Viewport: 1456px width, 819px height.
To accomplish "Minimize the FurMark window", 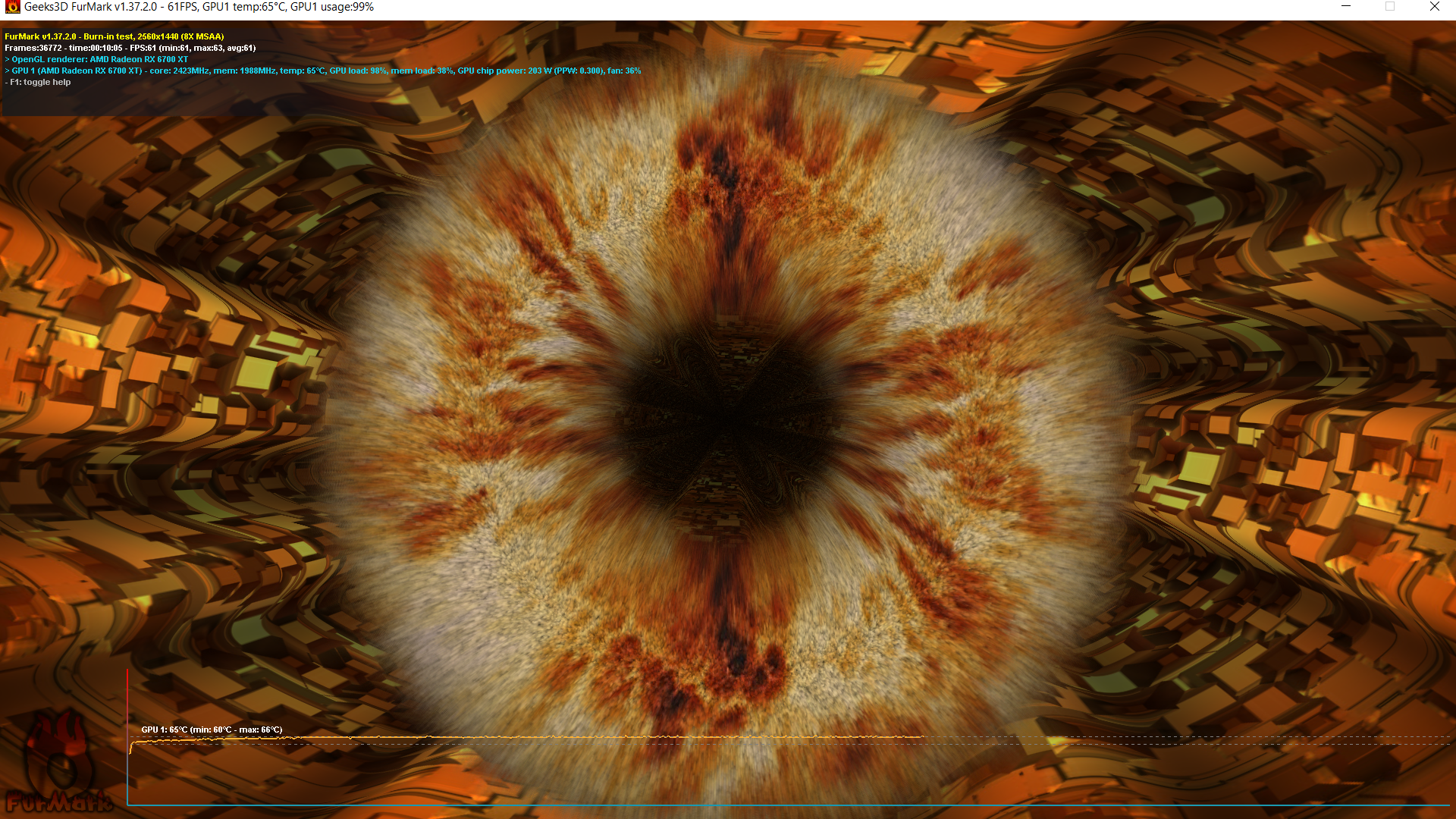I will (x=1346, y=7).
